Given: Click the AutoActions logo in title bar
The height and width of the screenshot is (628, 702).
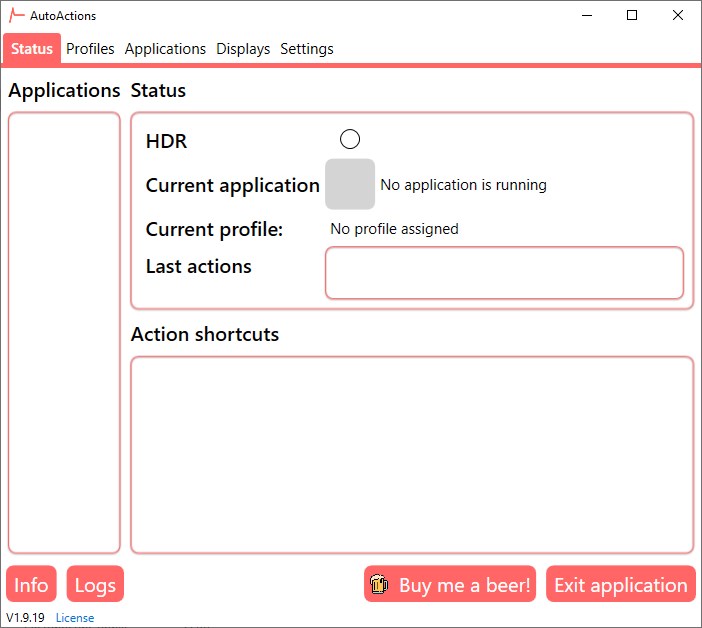Looking at the screenshot, I should pyautogui.click(x=16, y=15).
